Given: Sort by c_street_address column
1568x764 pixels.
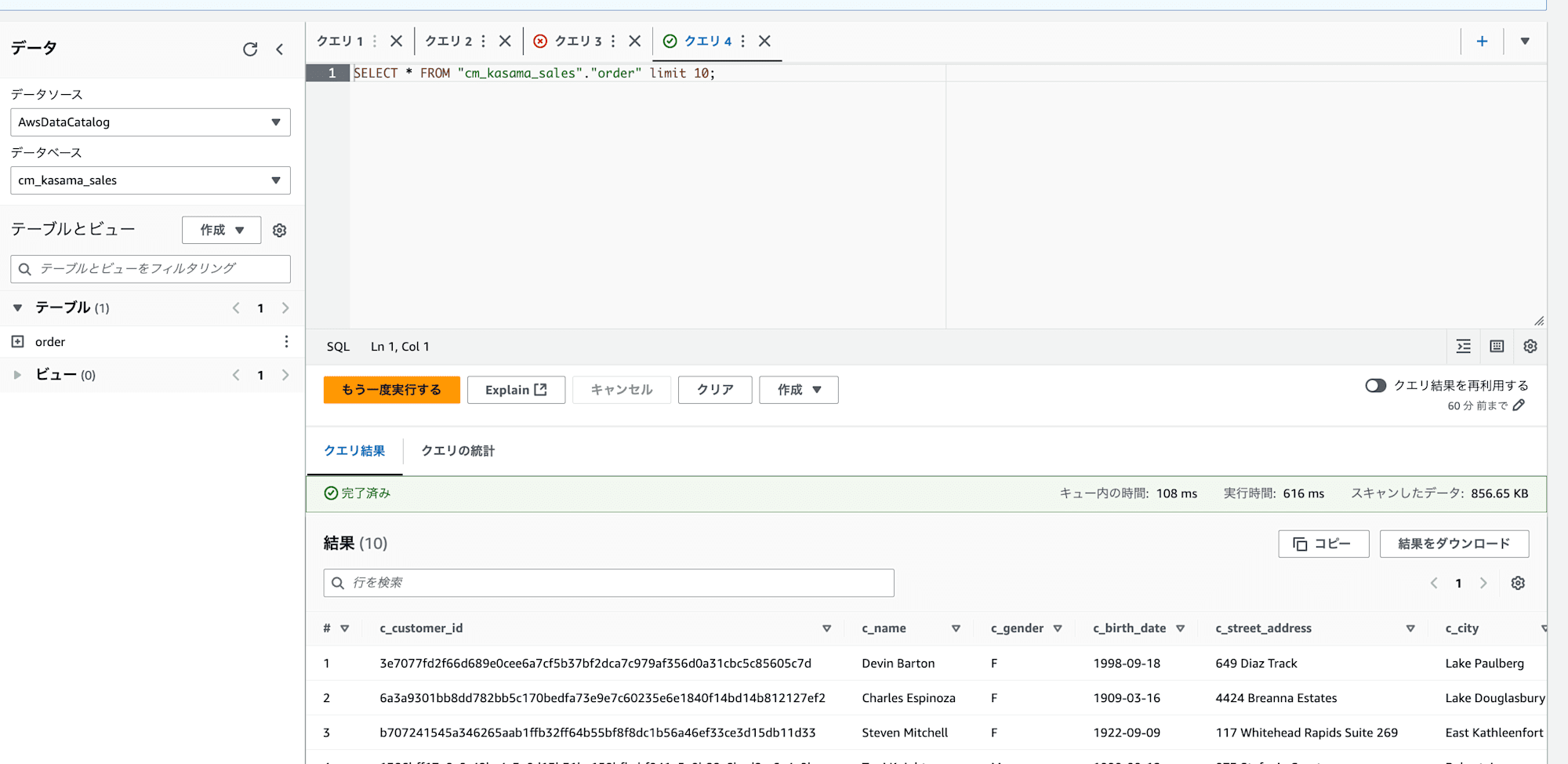Looking at the screenshot, I should point(1410,628).
